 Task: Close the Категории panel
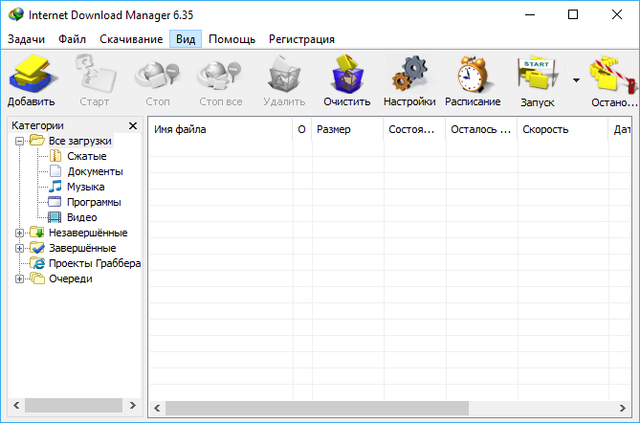[x=133, y=126]
